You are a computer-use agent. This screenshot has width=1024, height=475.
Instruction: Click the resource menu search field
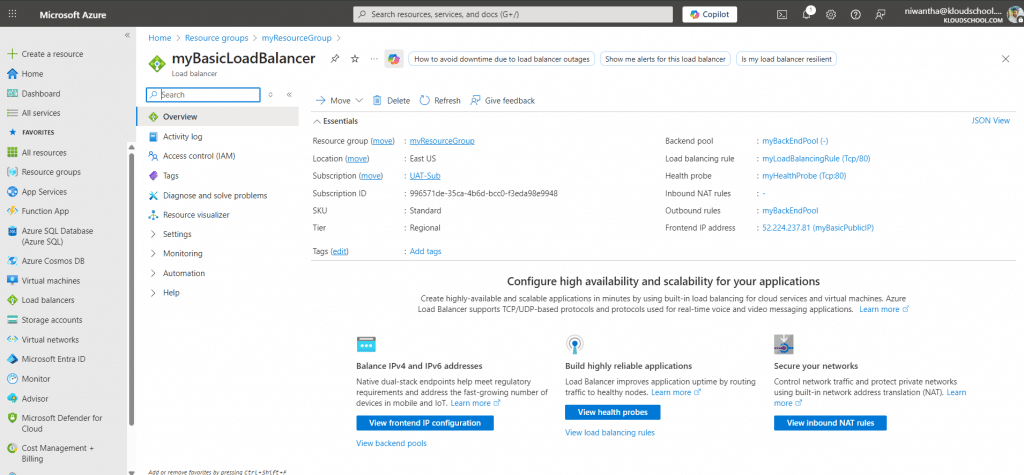pyautogui.click(x=205, y=95)
